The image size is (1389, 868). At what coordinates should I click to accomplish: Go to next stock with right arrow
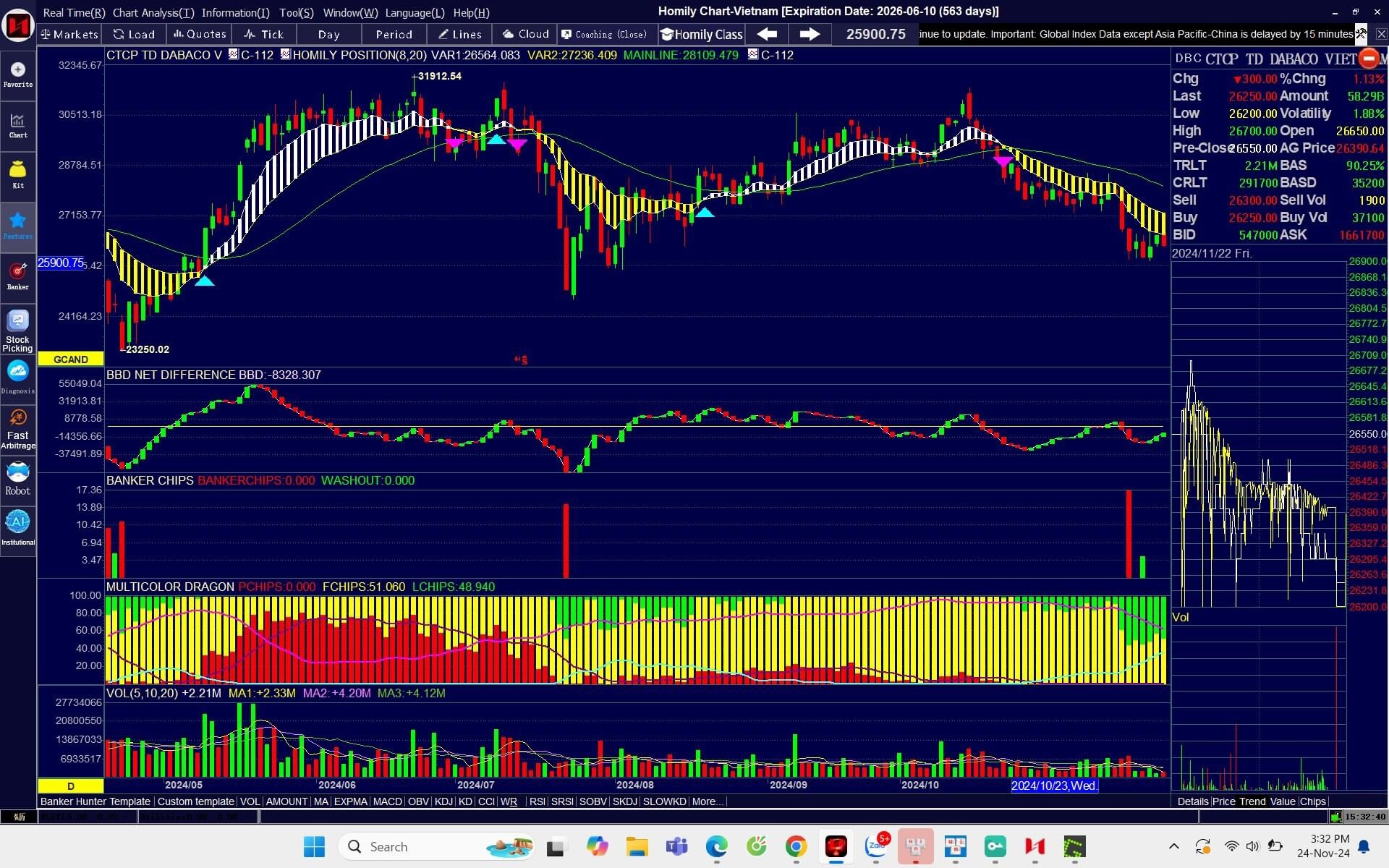[810, 34]
